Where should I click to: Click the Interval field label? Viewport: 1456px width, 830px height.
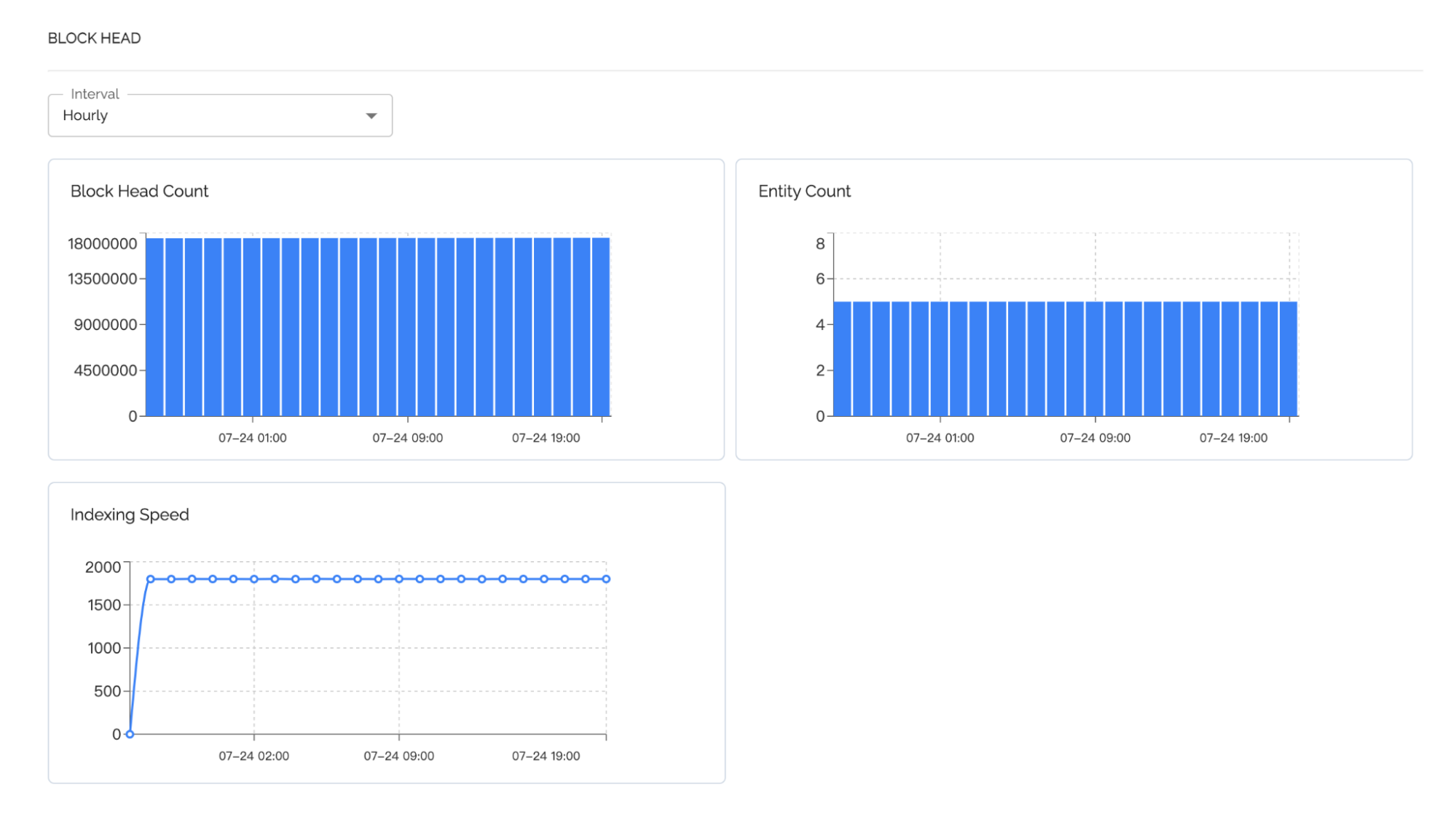(95, 94)
